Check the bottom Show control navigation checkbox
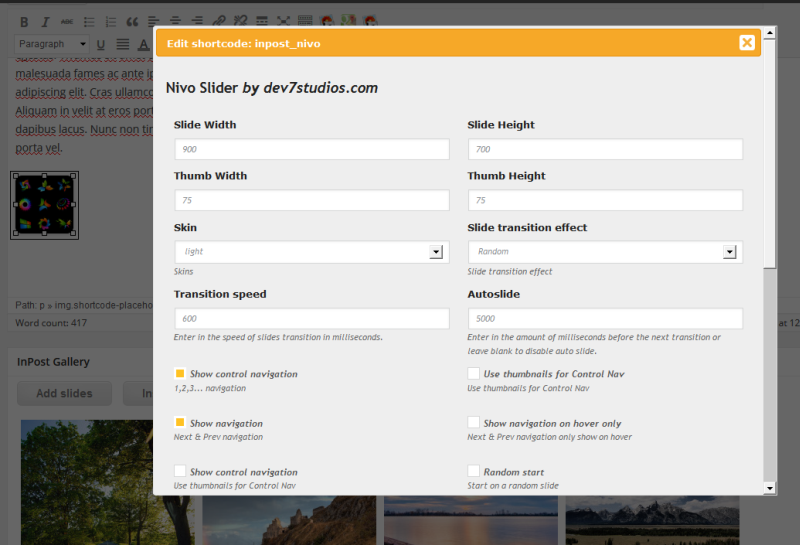Screen dimensions: 800x545 tap(180, 471)
